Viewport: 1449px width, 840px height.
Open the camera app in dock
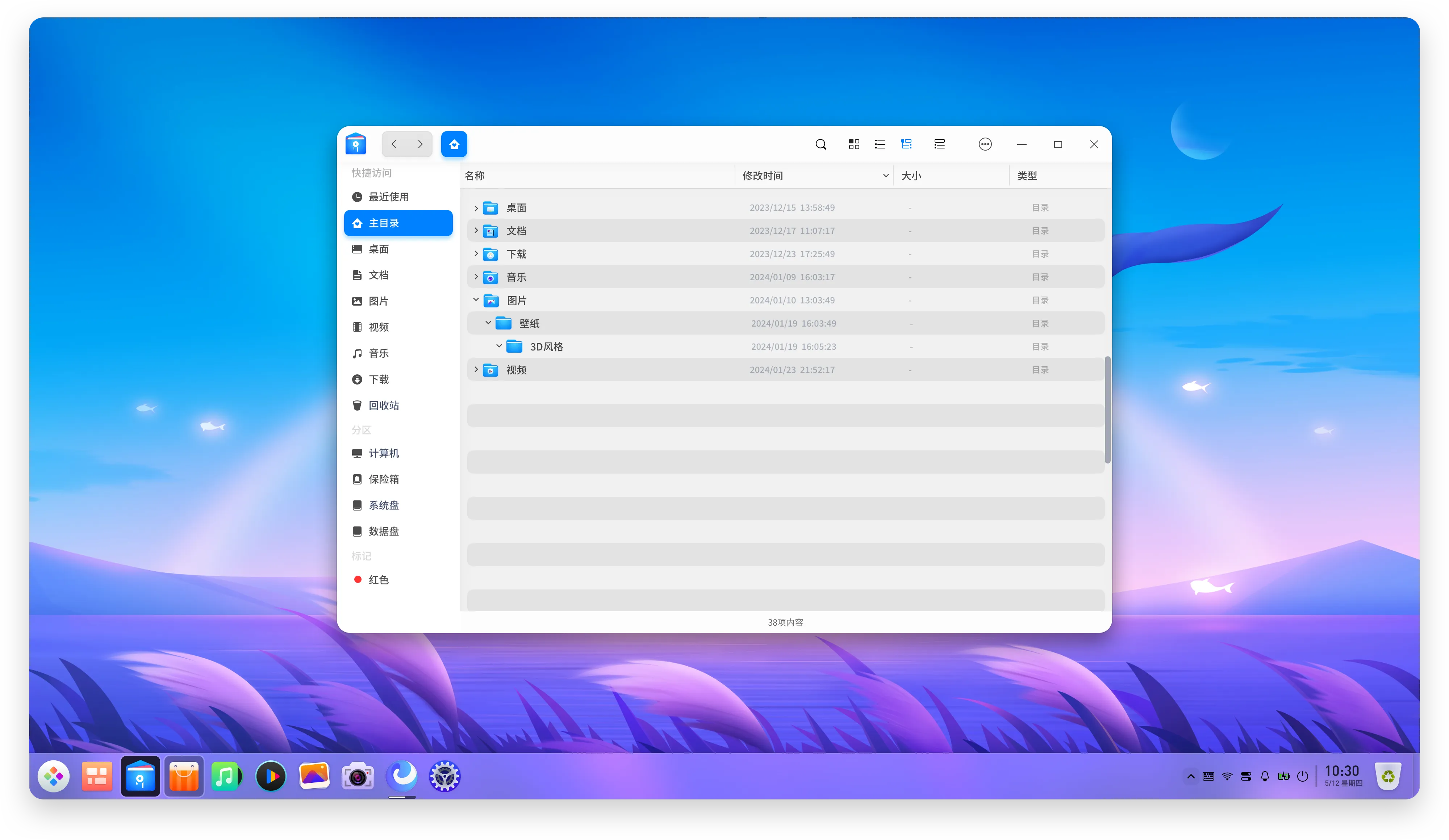click(x=357, y=776)
